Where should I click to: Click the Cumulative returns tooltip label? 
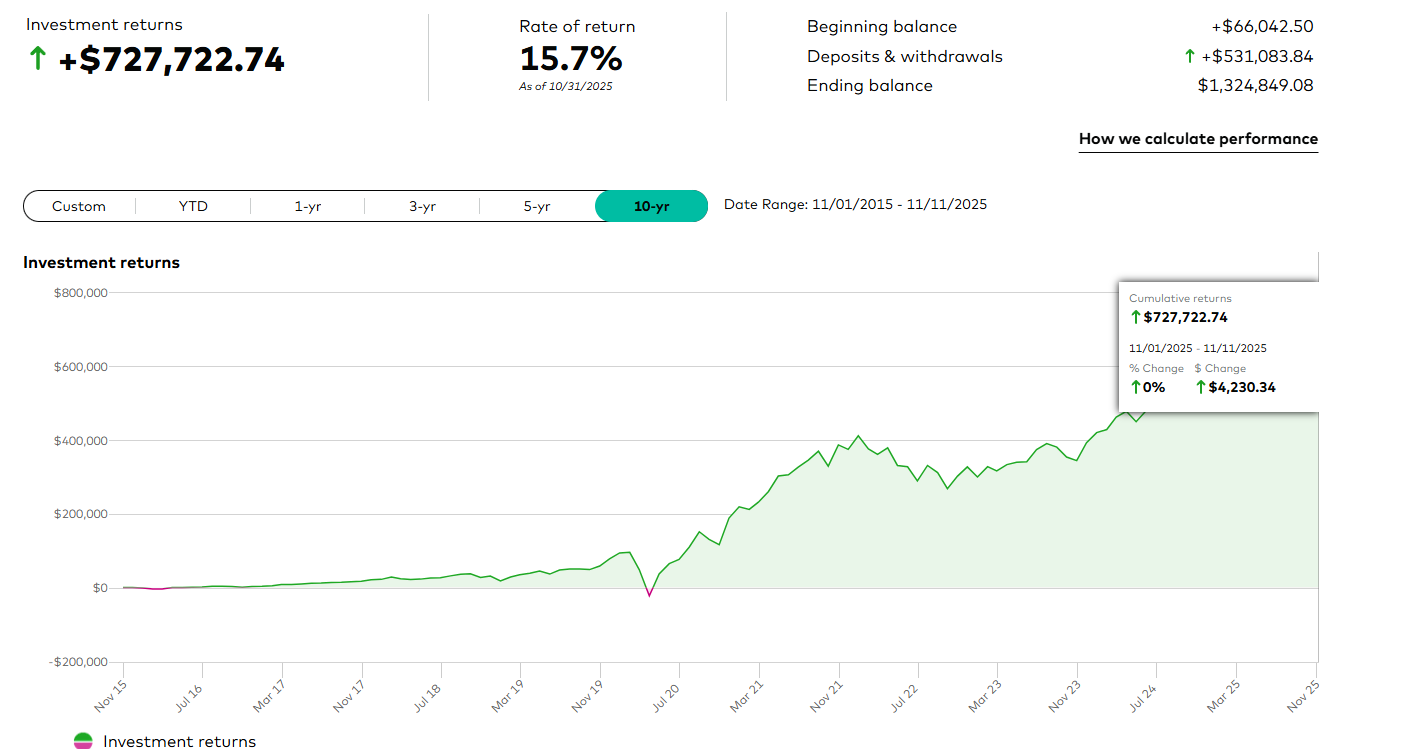click(1180, 298)
